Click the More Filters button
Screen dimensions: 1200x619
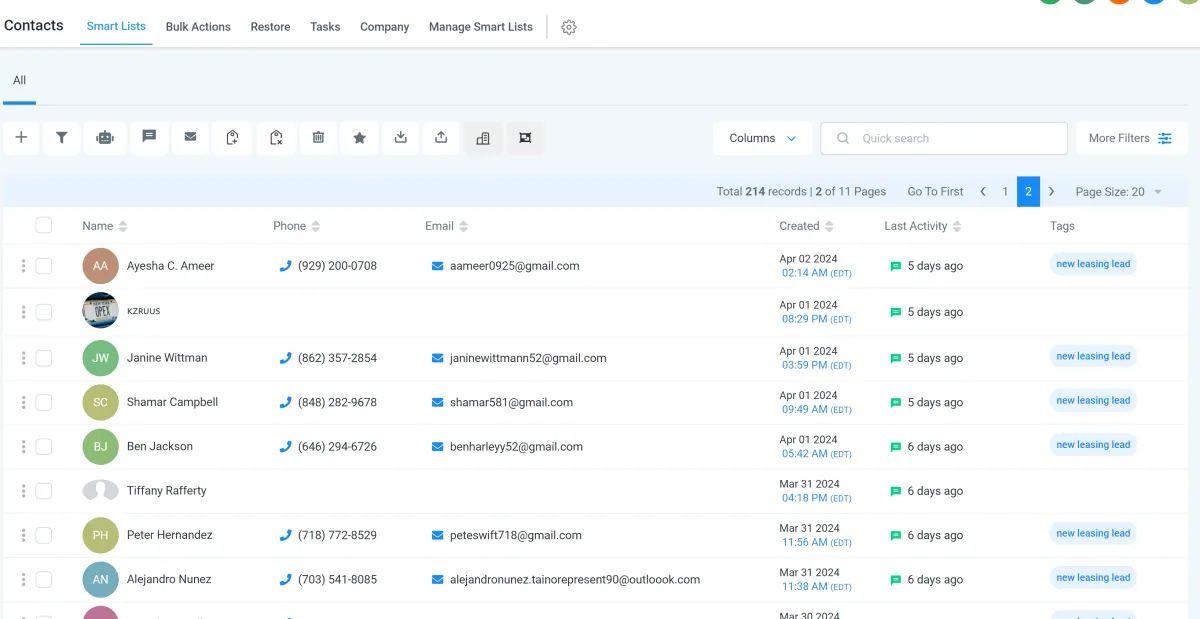[x=1131, y=138]
